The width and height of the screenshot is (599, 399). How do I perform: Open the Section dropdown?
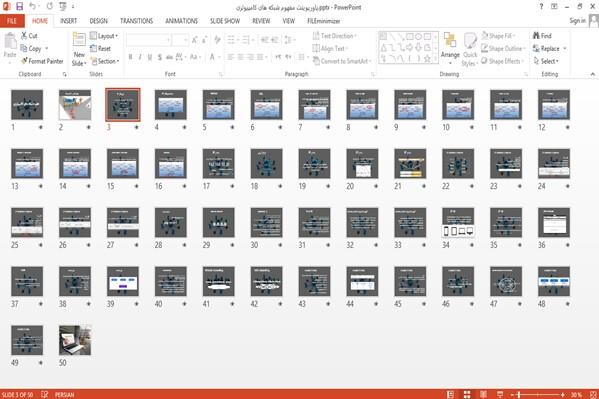[x=105, y=61]
